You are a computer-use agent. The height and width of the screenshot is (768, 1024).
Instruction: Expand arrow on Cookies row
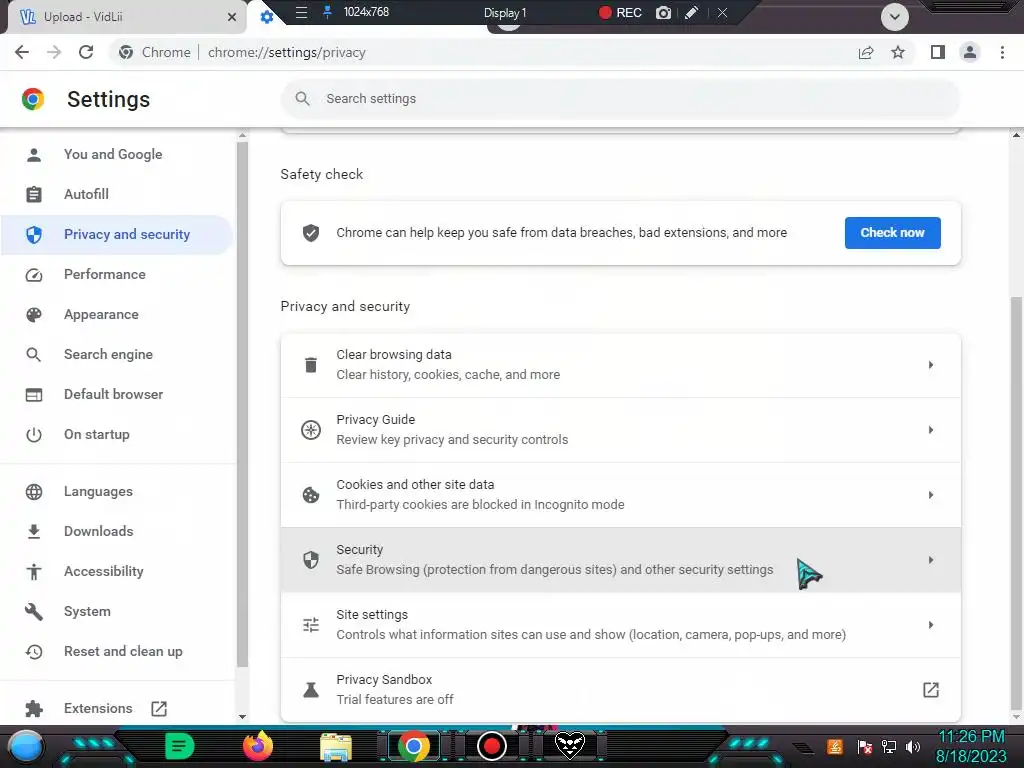(x=931, y=495)
